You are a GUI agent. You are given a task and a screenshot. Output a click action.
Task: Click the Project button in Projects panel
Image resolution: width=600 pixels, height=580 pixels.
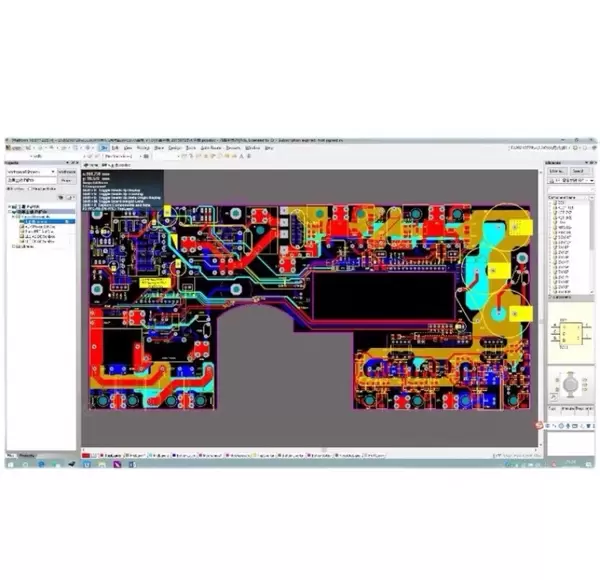click(67, 180)
